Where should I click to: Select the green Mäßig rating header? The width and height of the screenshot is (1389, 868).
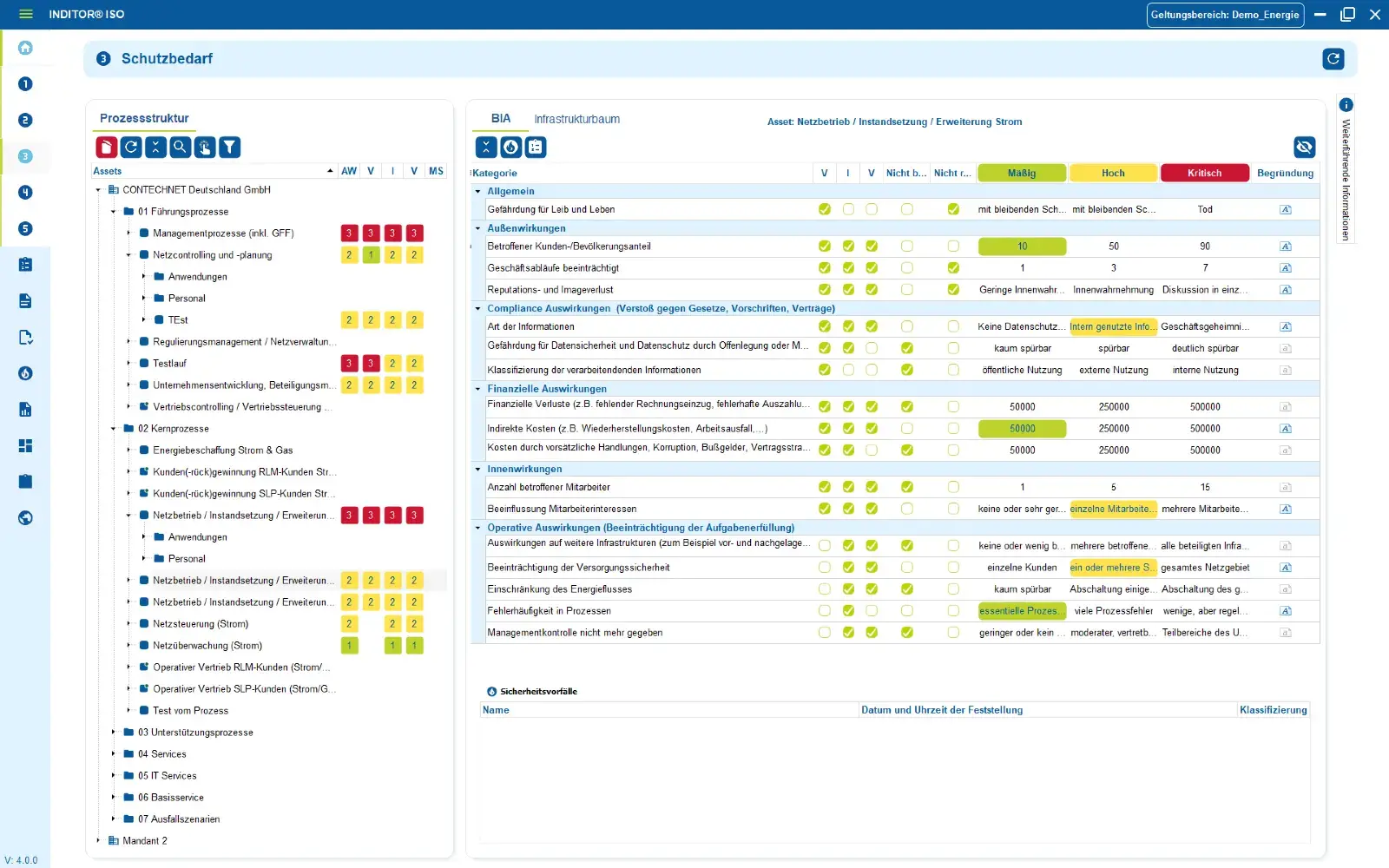pos(1022,173)
